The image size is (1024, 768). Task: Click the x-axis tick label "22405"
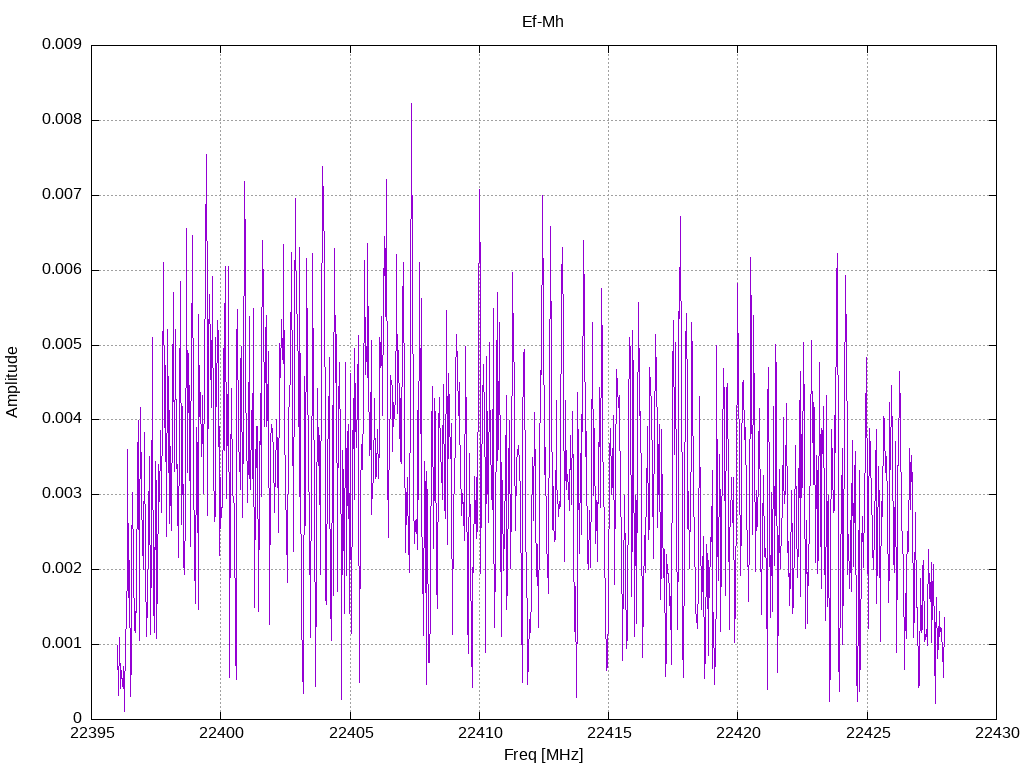pyautogui.click(x=351, y=733)
